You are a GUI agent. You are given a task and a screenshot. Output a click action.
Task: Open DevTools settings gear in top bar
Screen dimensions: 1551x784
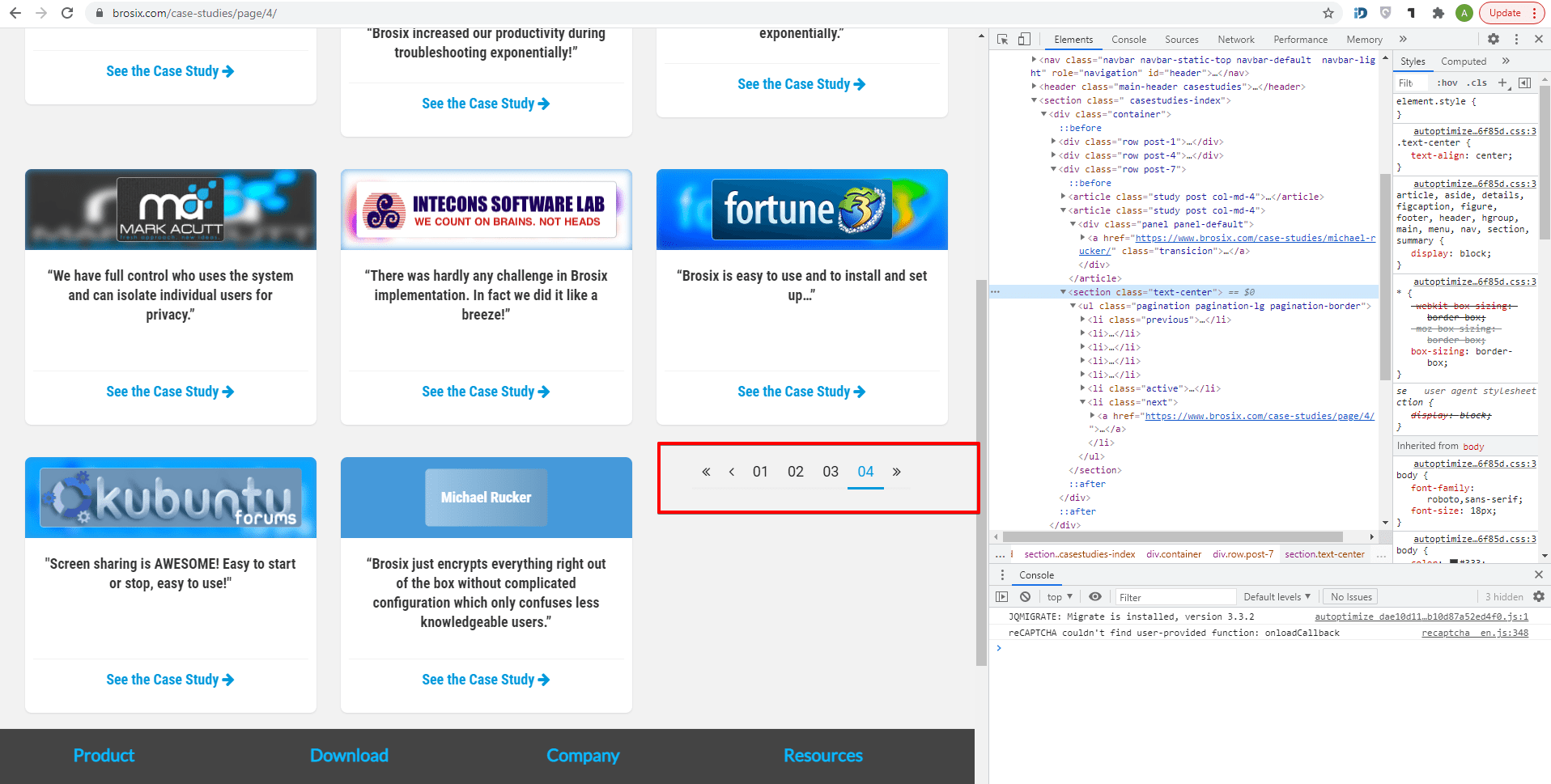click(1494, 39)
